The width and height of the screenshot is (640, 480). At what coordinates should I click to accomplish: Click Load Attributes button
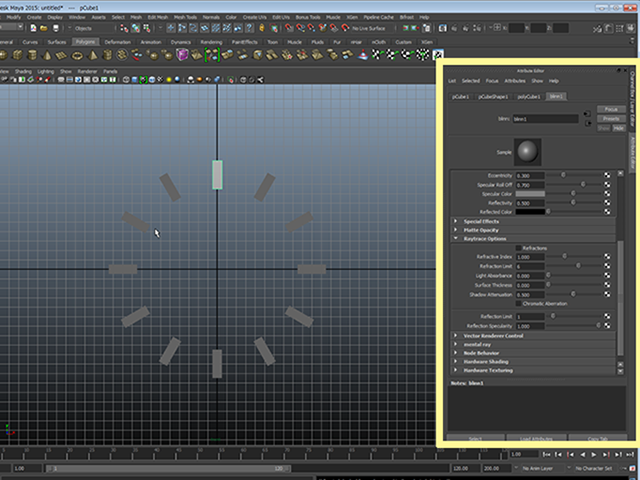536,438
